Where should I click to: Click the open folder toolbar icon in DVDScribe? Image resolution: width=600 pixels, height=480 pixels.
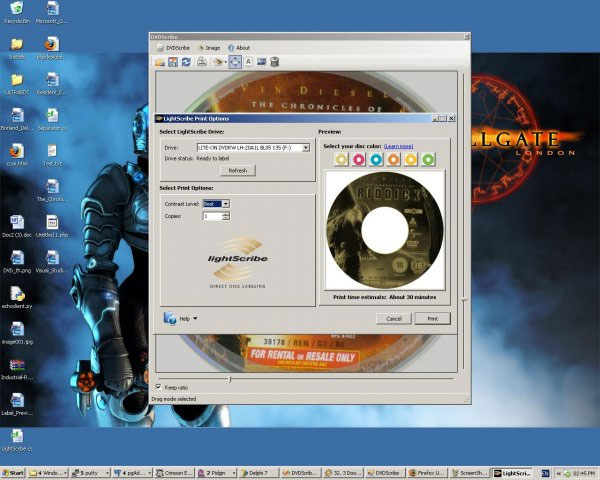pyautogui.click(x=160, y=62)
